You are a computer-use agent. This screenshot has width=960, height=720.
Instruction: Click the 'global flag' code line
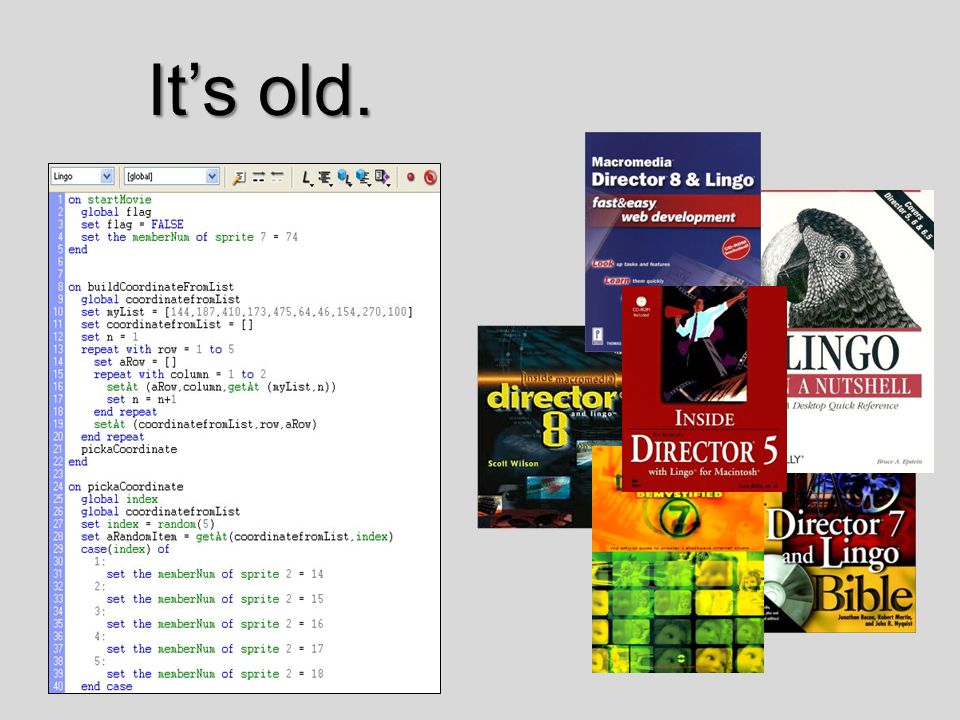coord(116,212)
